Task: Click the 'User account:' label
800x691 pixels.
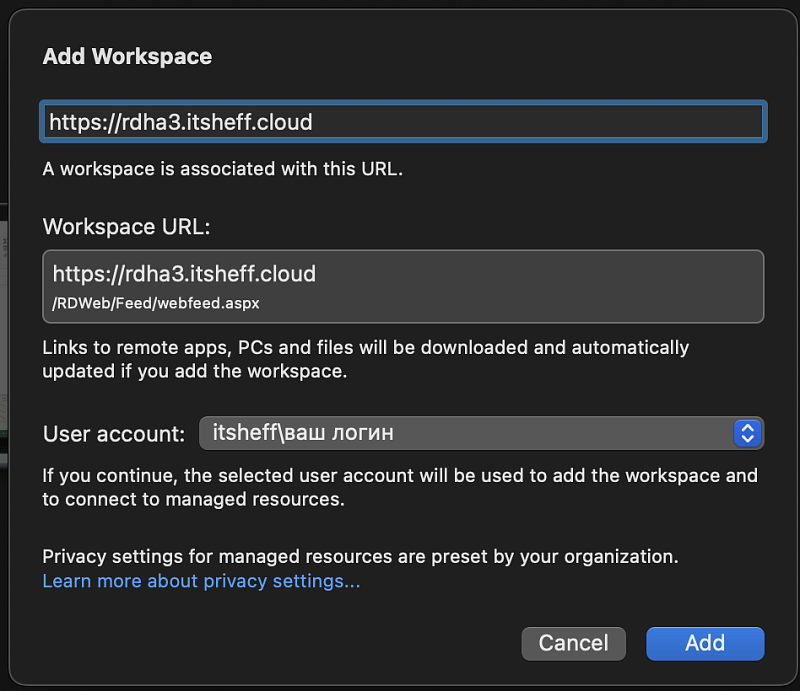Action: (x=113, y=434)
